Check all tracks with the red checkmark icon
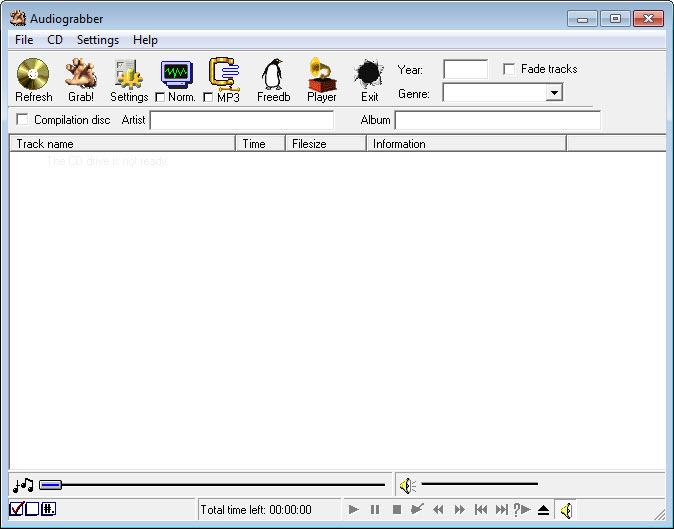Screen dimensions: 674x529 [x=17, y=509]
